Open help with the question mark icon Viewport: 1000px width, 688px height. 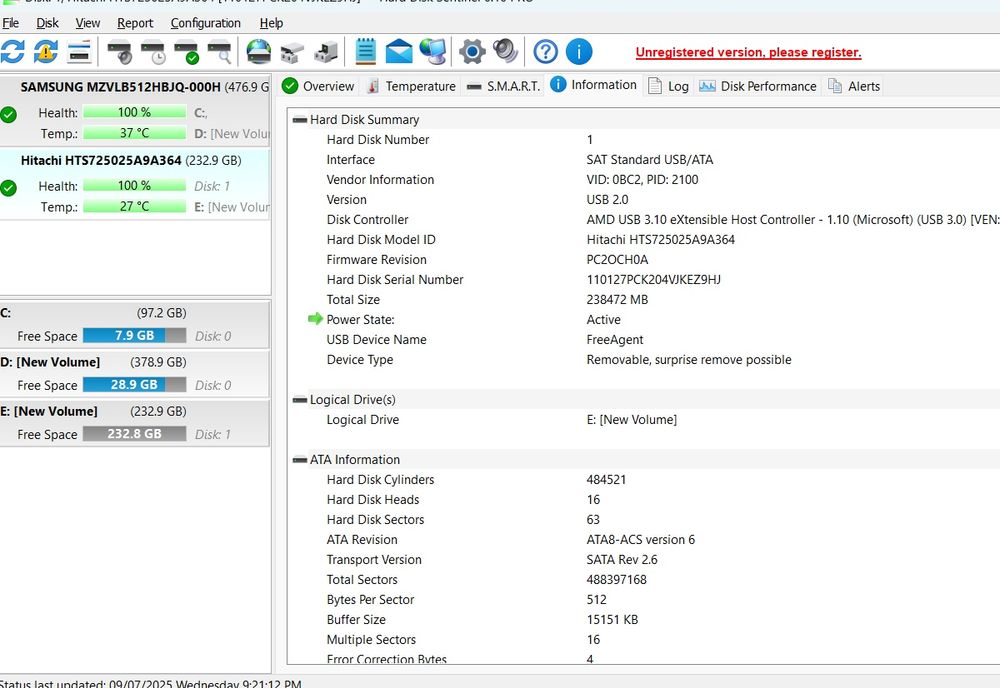[545, 52]
